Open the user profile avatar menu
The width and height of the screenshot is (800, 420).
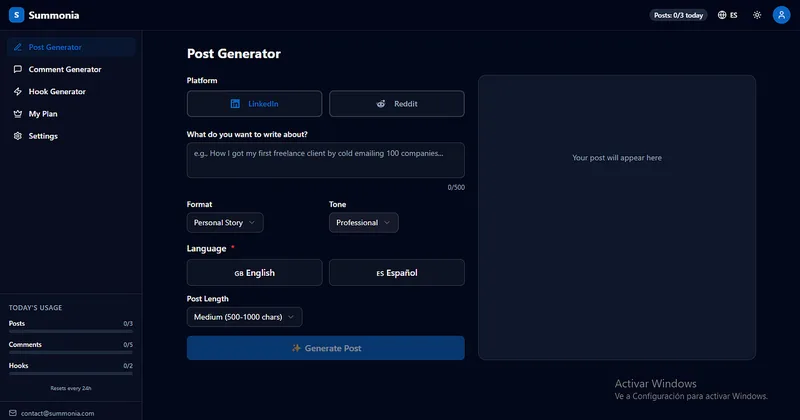pyautogui.click(x=781, y=15)
